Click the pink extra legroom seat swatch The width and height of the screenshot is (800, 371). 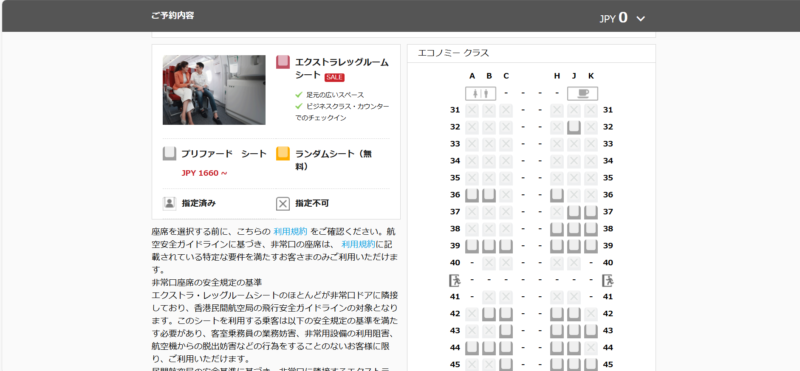283,62
